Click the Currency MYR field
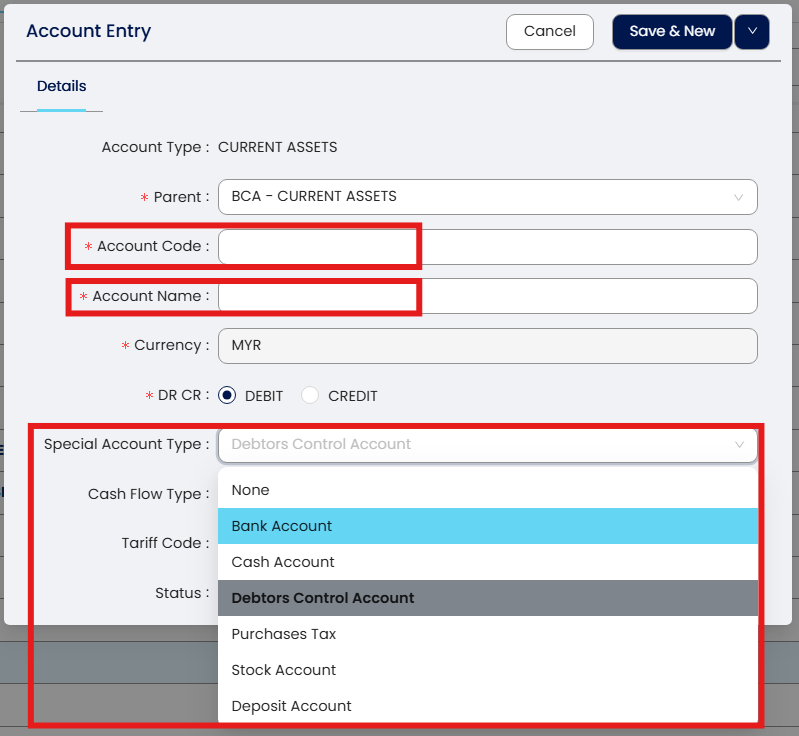Screen dimensions: 799x736 pos(487,346)
